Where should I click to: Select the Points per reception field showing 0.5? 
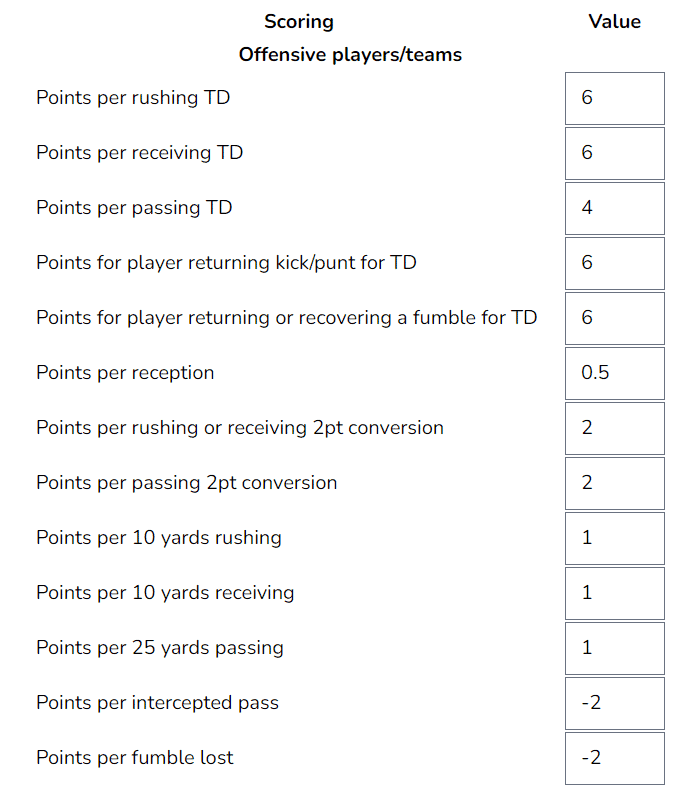pos(614,373)
